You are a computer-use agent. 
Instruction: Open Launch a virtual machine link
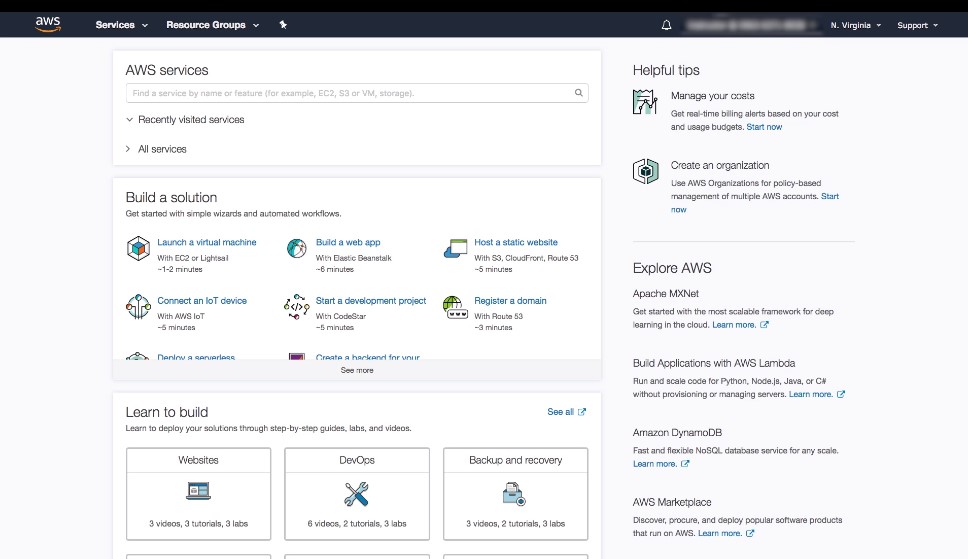[x=207, y=242]
